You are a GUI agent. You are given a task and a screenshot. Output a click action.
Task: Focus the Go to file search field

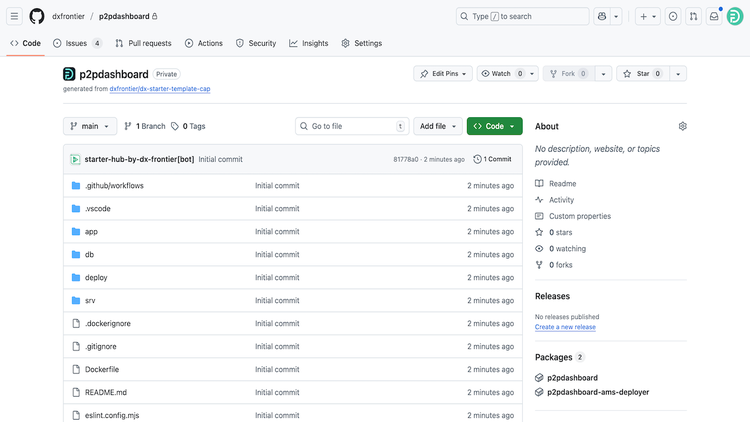(352, 126)
